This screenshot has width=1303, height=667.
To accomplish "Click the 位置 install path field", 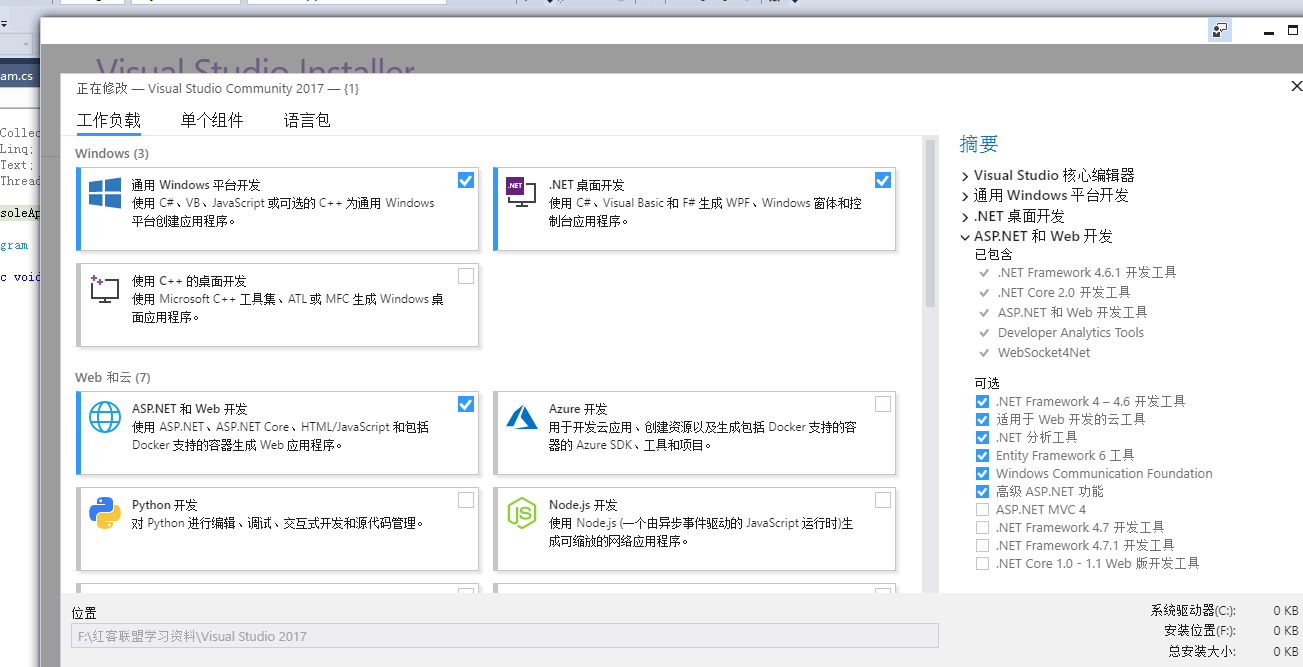I will tap(505, 636).
